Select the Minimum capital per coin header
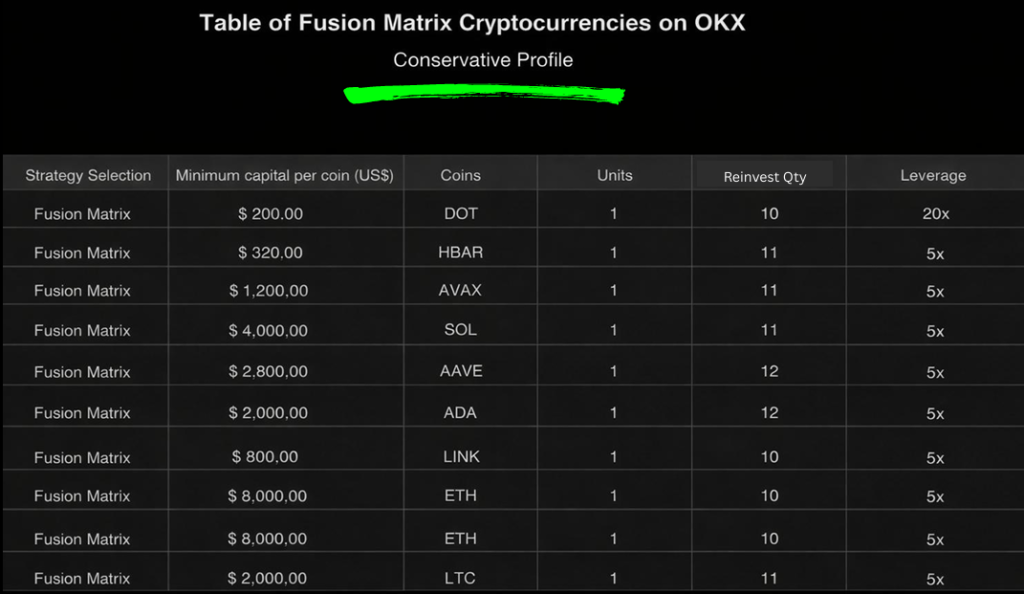Viewport: 1024px width, 594px height. pyautogui.click(x=284, y=175)
